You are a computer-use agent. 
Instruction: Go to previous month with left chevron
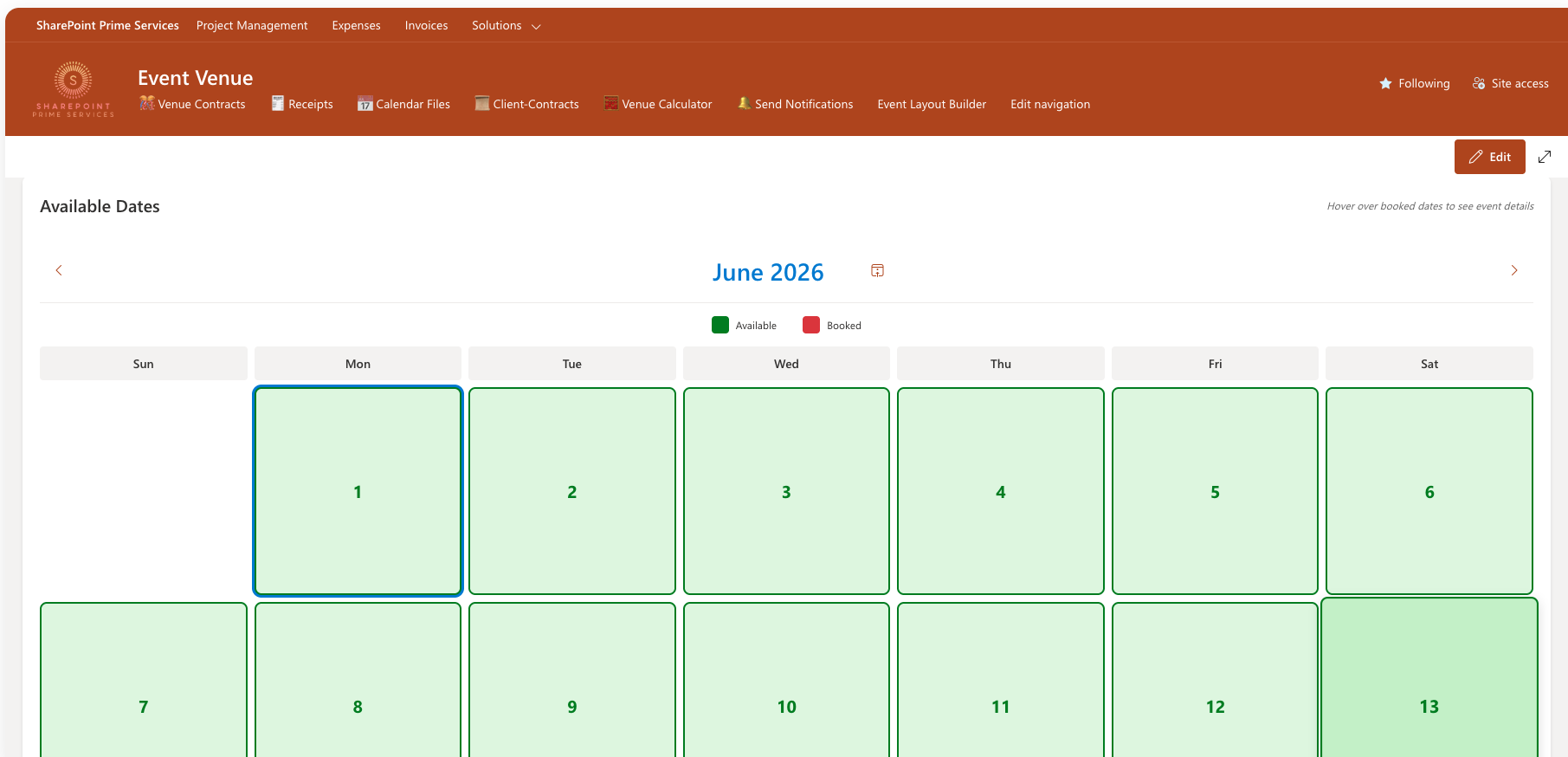click(x=59, y=270)
